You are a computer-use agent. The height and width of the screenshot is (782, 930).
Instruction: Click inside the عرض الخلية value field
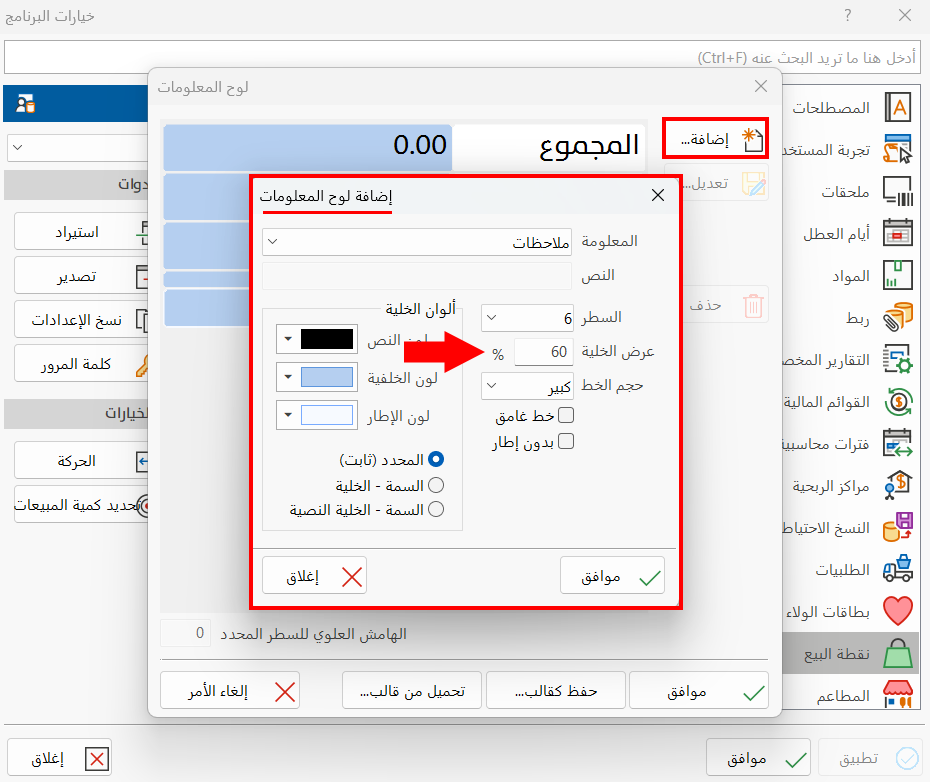coord(545,352)
